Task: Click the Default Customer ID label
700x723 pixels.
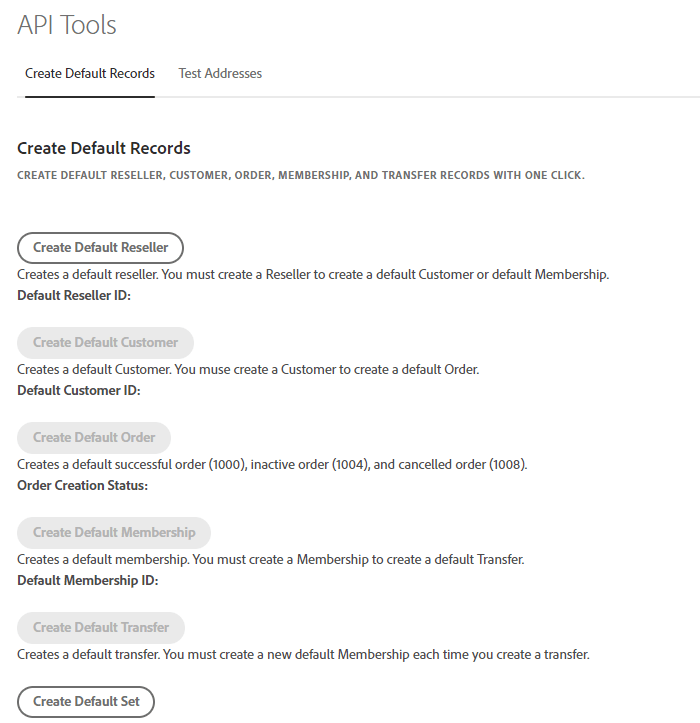Action: tap(79, 391)
